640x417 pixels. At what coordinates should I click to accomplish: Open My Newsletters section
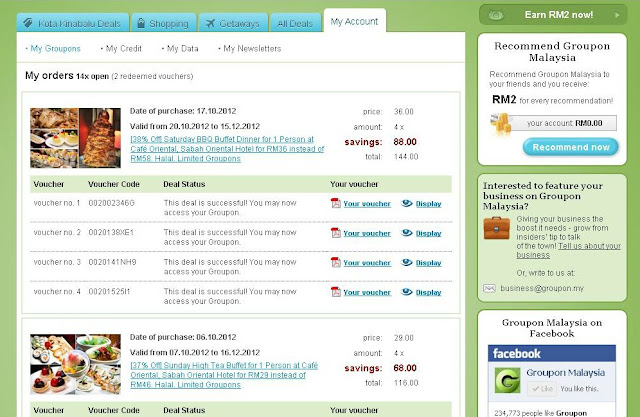coord(250,49)
